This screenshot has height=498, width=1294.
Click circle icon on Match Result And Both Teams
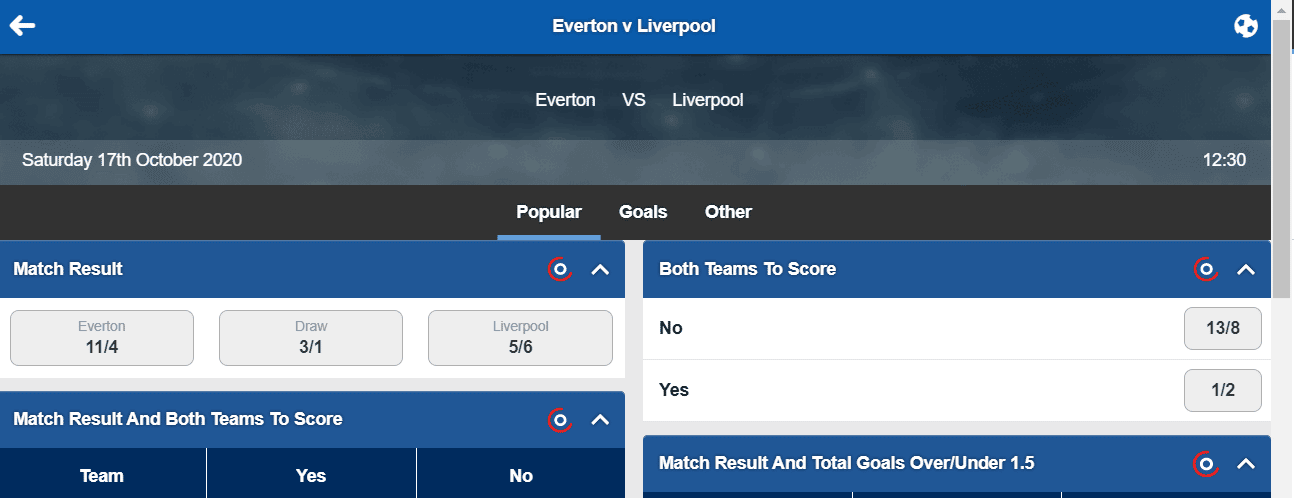(x=560, y=420)
